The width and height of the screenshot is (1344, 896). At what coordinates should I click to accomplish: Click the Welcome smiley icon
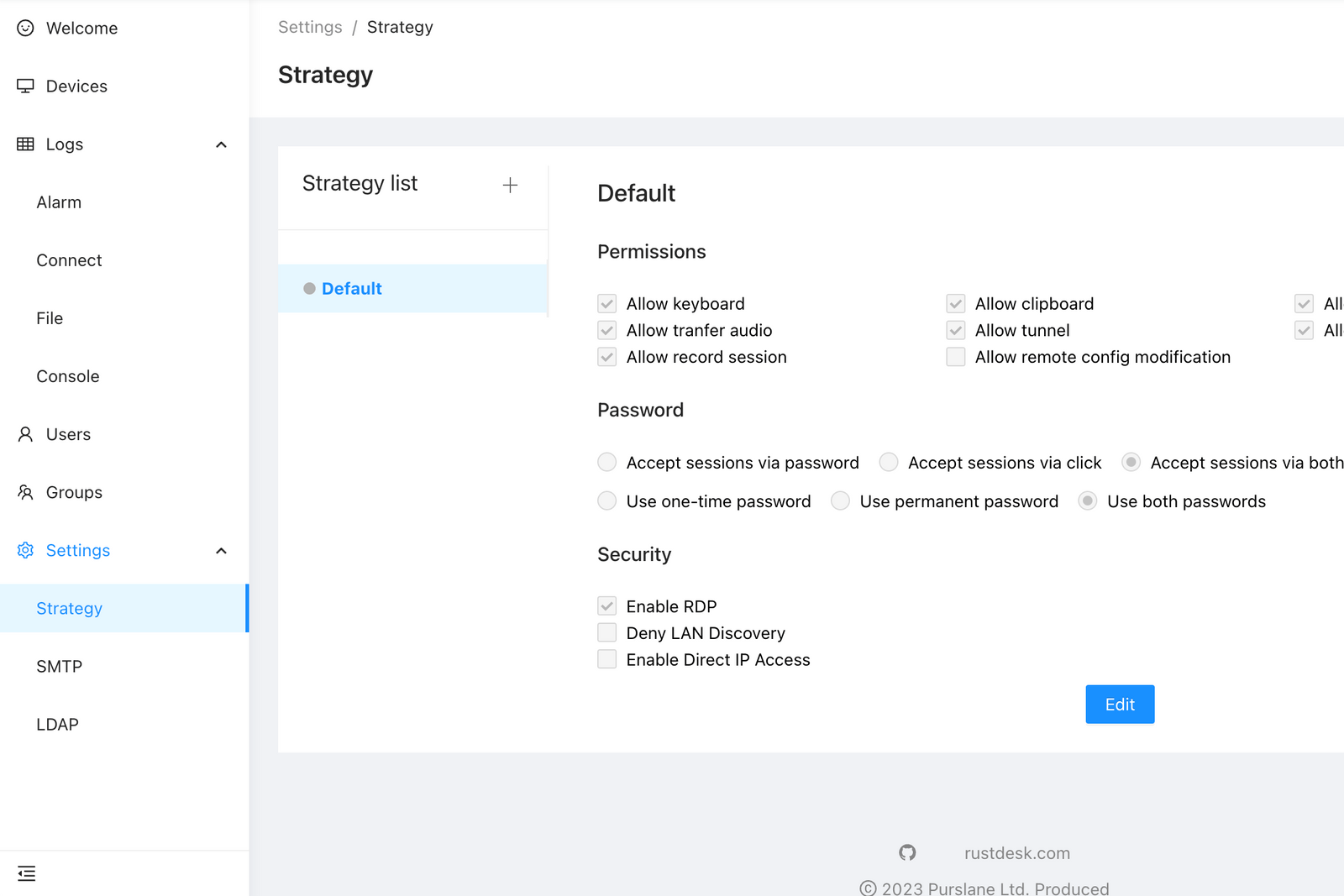click(x=25, y=28)
